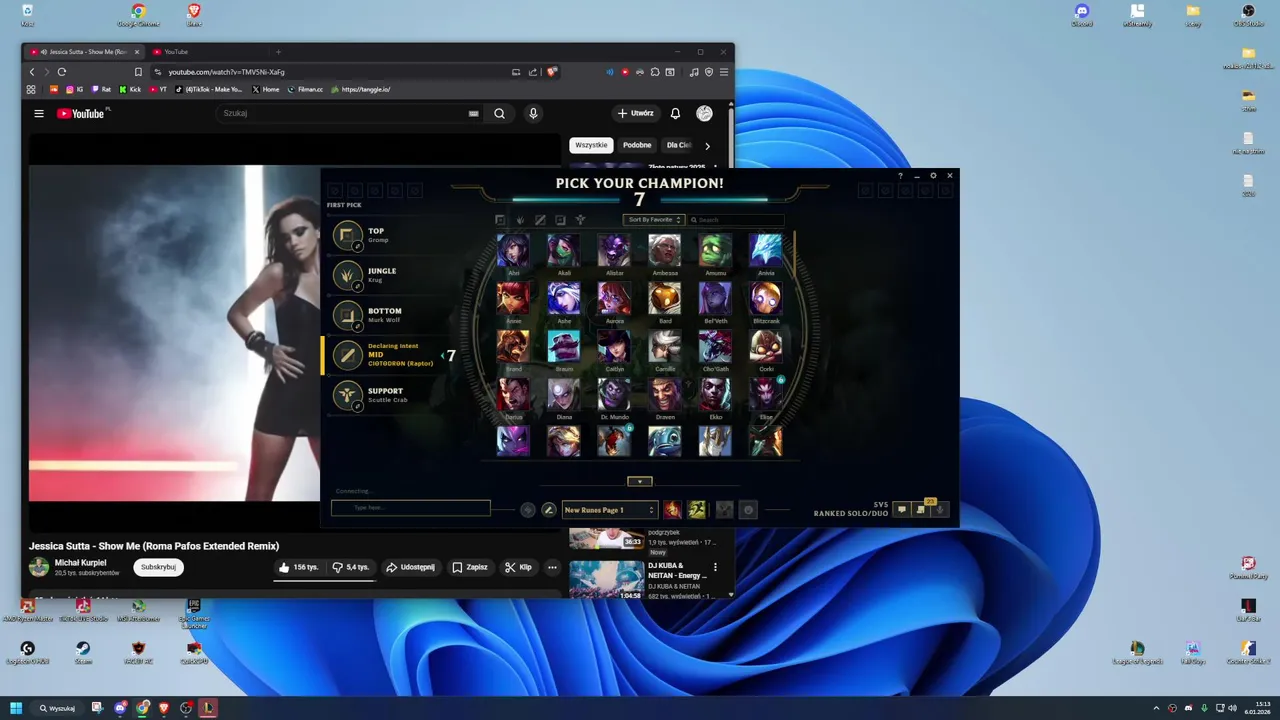1280x720 pixels.
Task: Open Kick bookmark in bookmarks bar
Action: click(130, 89)
